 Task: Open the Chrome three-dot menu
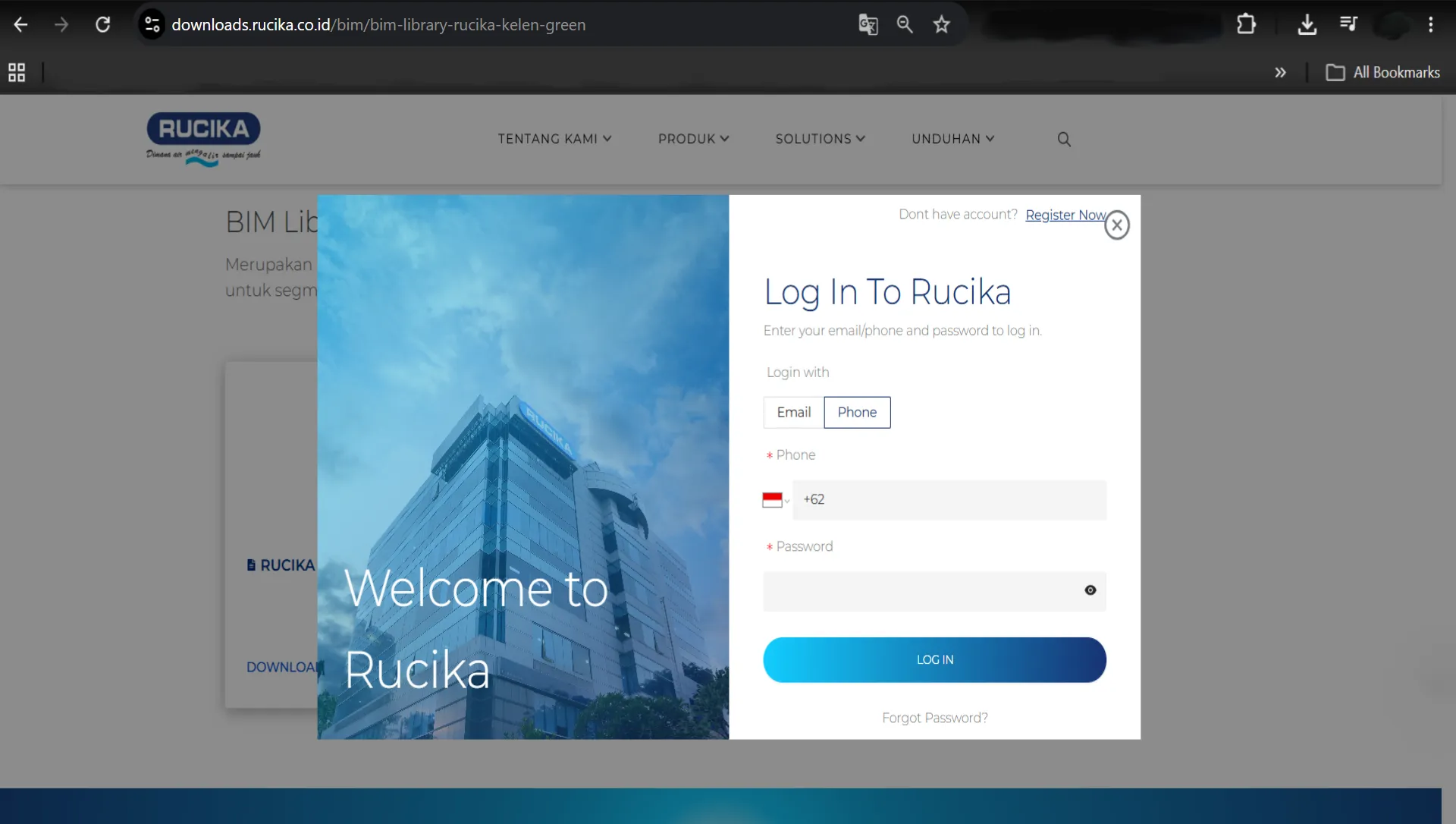[x=1431, y=24]
